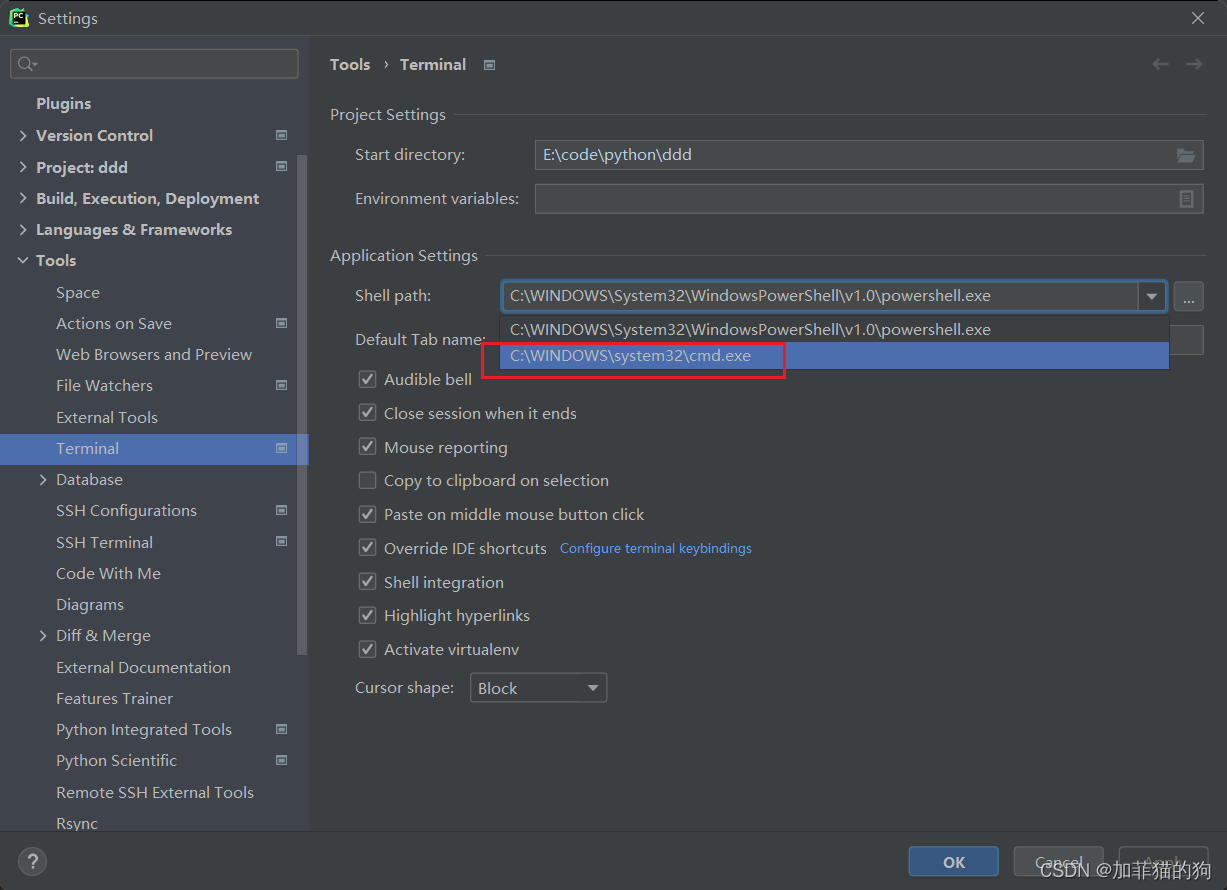1227x890 pixels.
Task: Open External Documentation settings
Action: (x=143, y=667)
